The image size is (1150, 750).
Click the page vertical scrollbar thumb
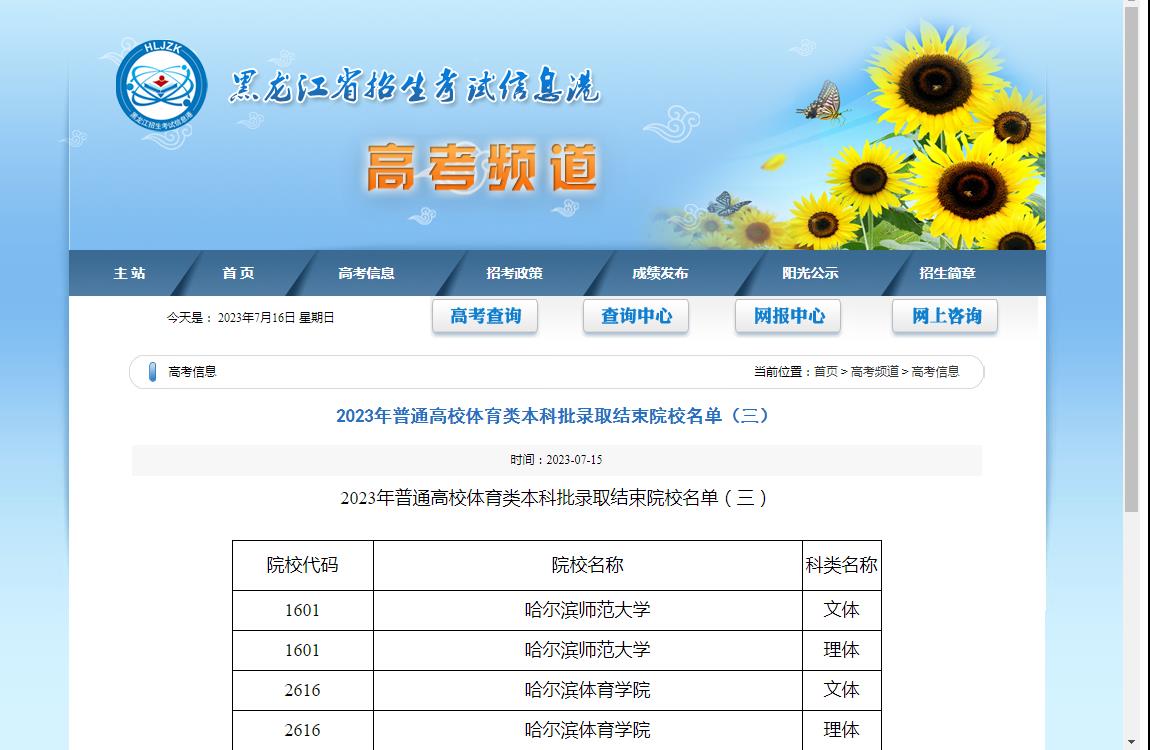[x=1132, y=260]
